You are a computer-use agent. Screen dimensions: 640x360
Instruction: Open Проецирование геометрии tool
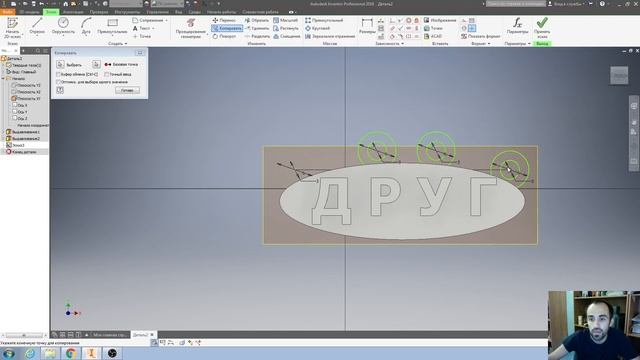(191, 28)
